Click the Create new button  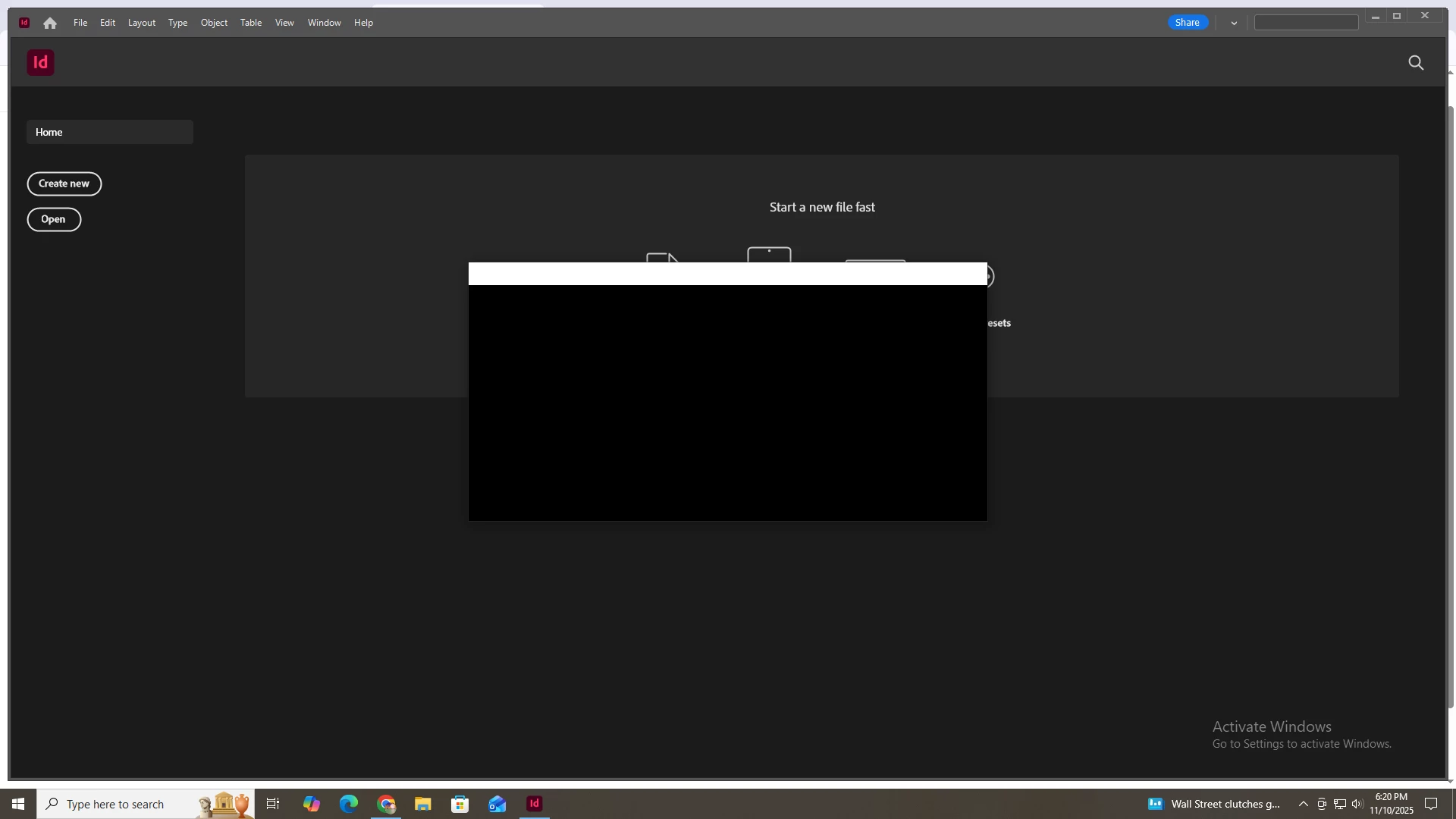click(64, 184)
